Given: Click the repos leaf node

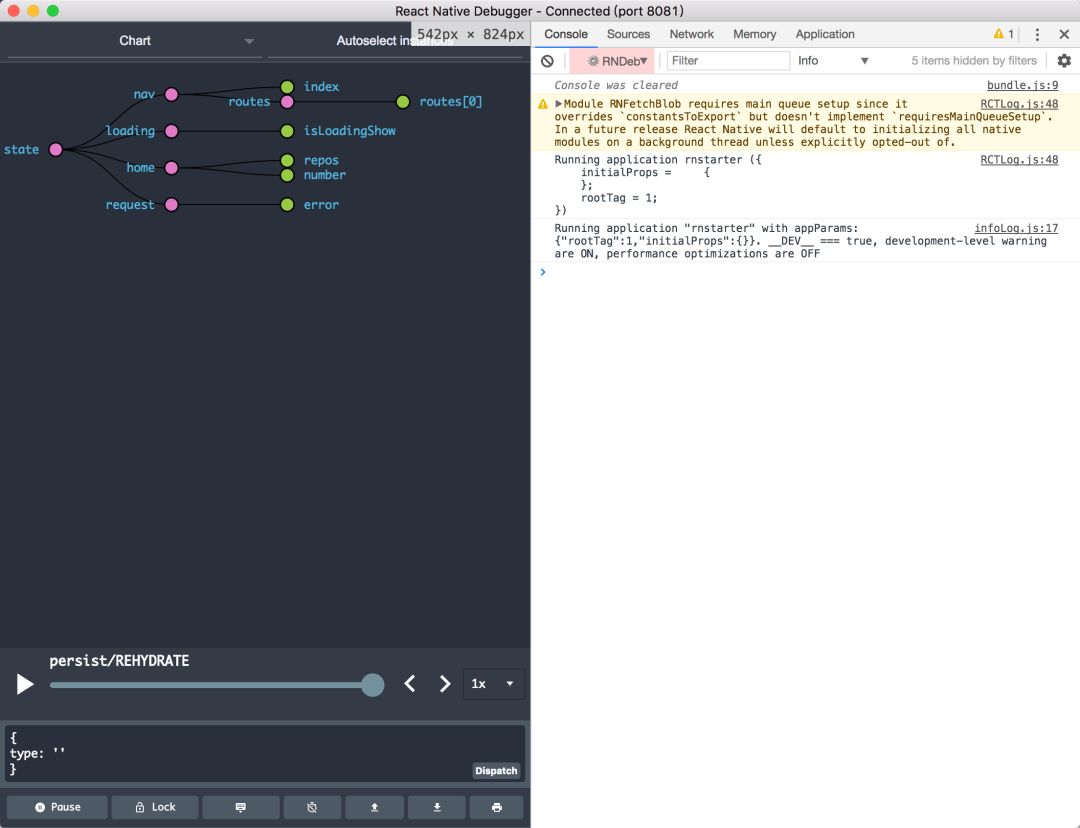Looking at the screenshot, I should tap(287, 161).
